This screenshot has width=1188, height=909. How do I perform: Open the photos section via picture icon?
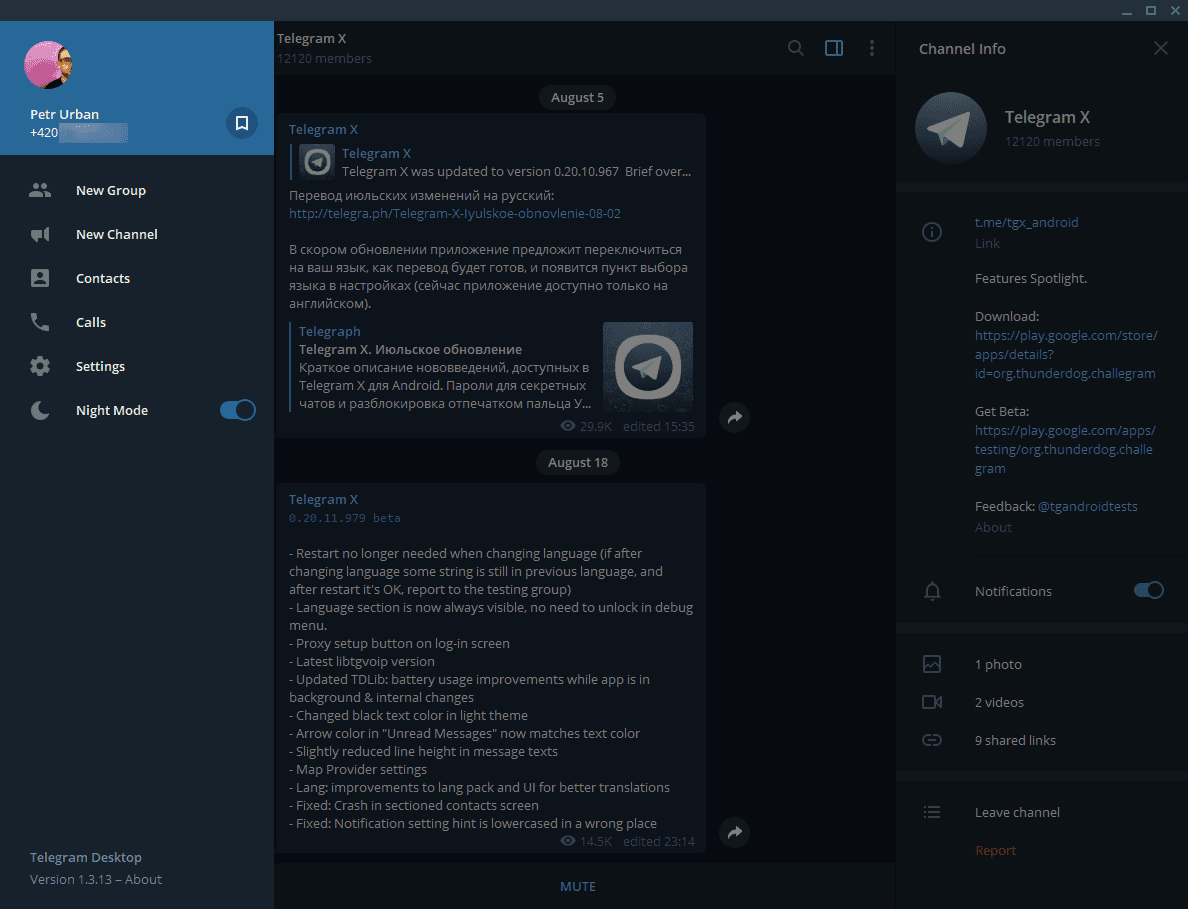[932, 663]
